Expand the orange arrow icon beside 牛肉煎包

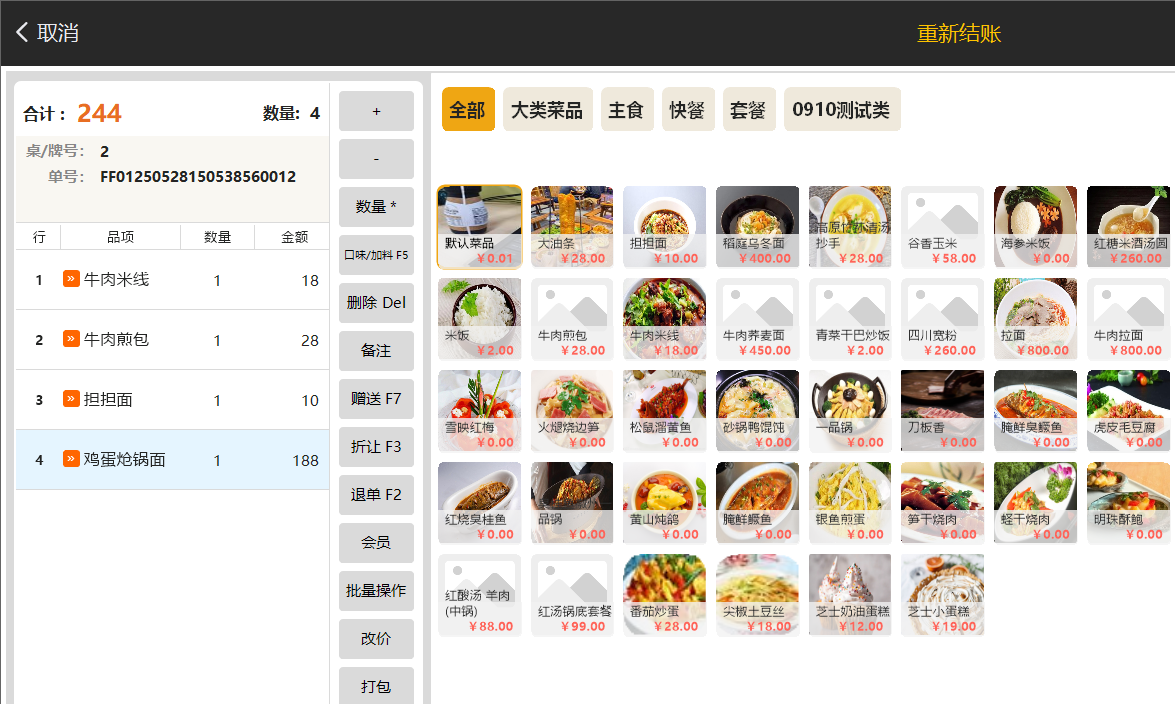point(71,339)
